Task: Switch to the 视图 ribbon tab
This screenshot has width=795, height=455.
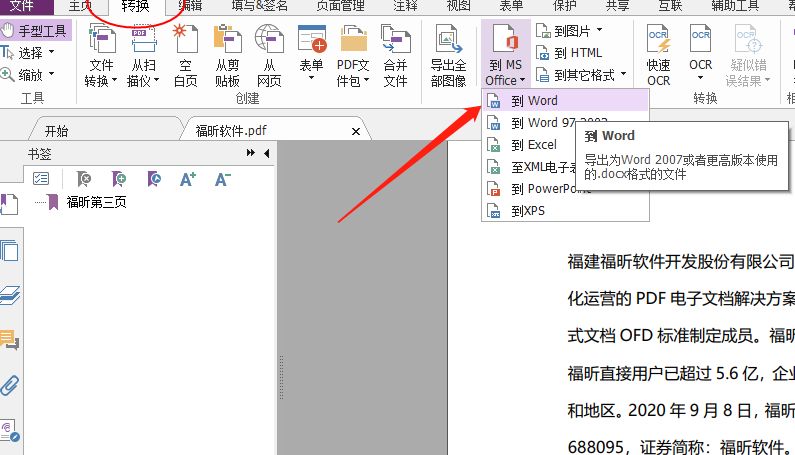Action: coord(458,6)
